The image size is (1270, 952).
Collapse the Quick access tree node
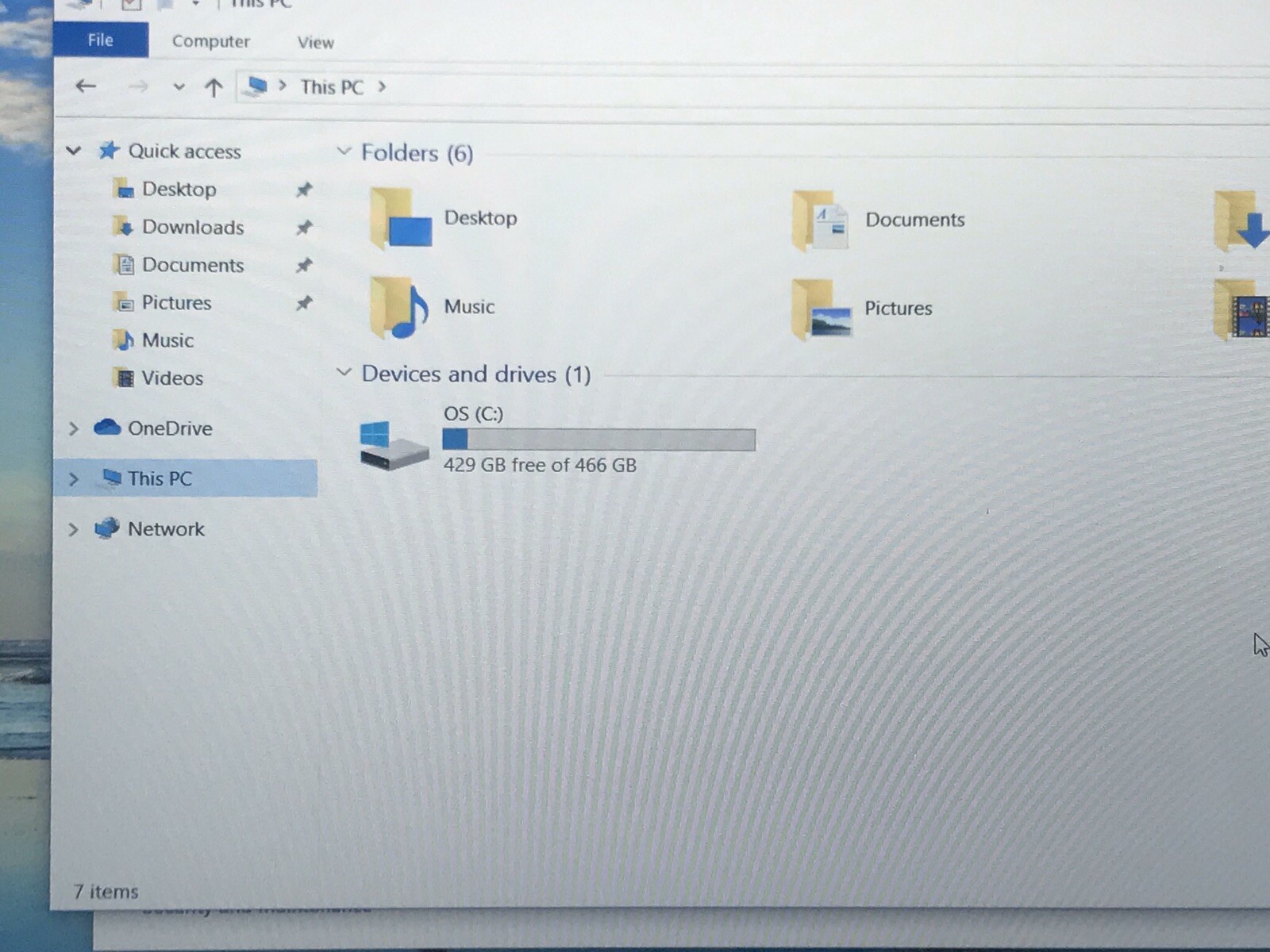point(74,151)
